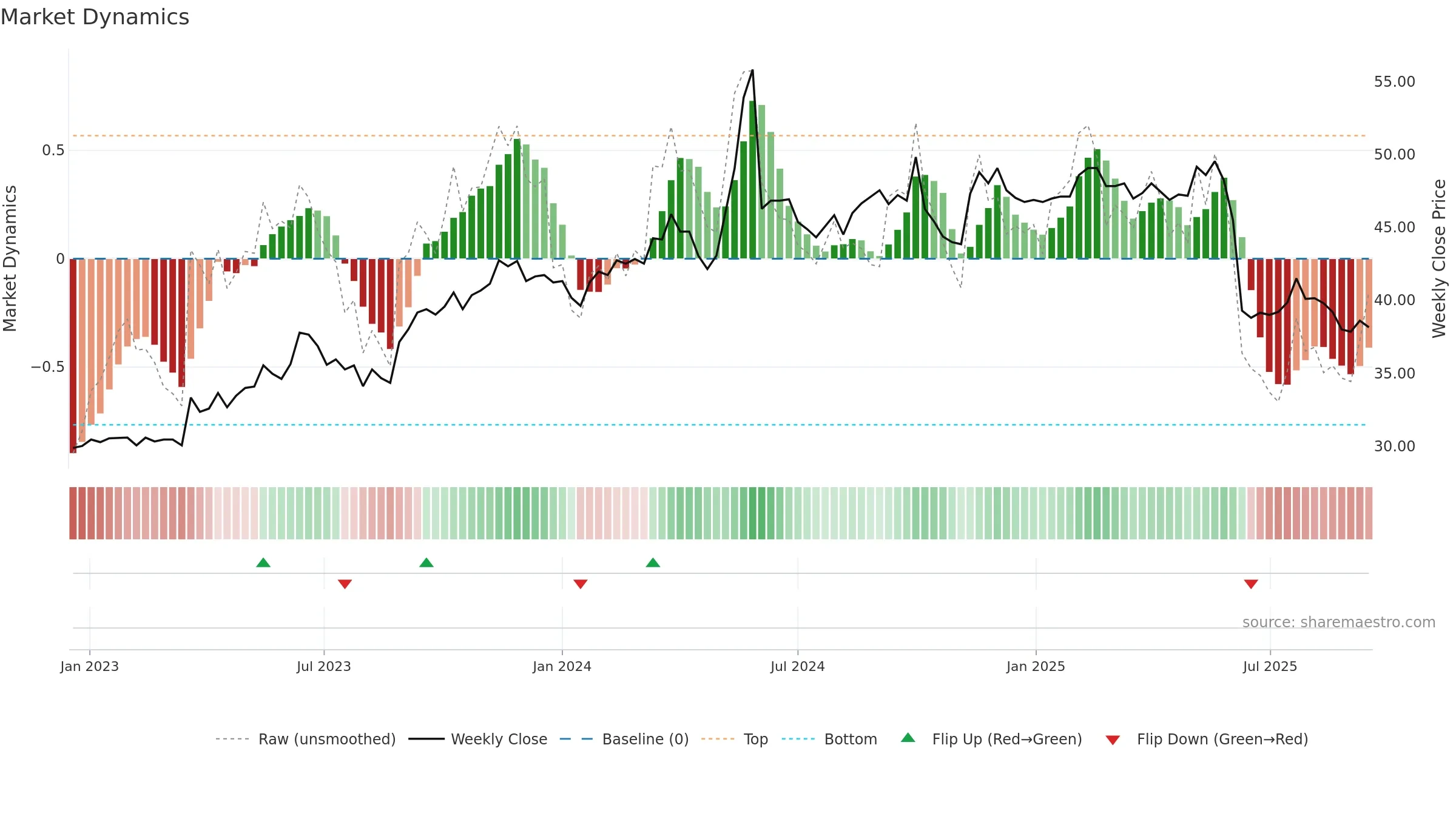
Task: Click the red flip-down triangle before Jul 2025
Action: click(x=1251, y=584)
